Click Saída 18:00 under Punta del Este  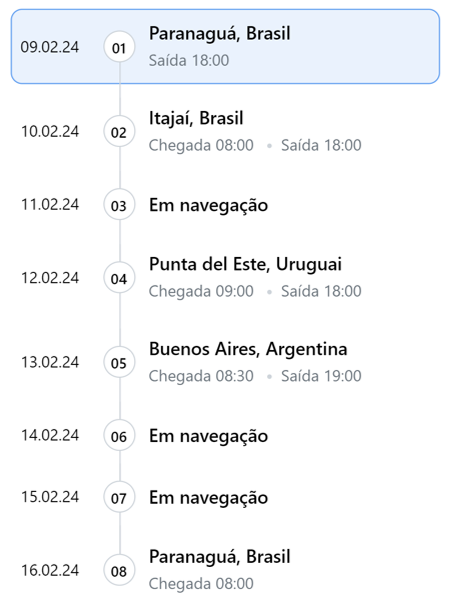(321, 291)
